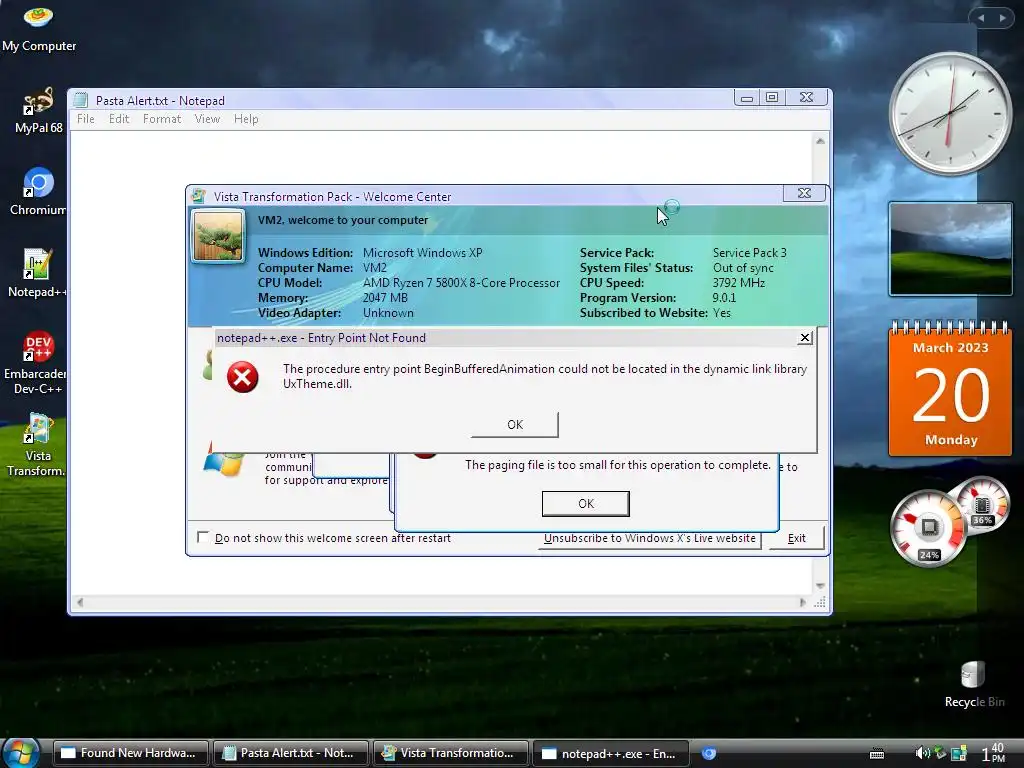This screenshot has width=1024, height=768.
Task: Click 'The paging file is too small' message
Action: click(618, 465)
